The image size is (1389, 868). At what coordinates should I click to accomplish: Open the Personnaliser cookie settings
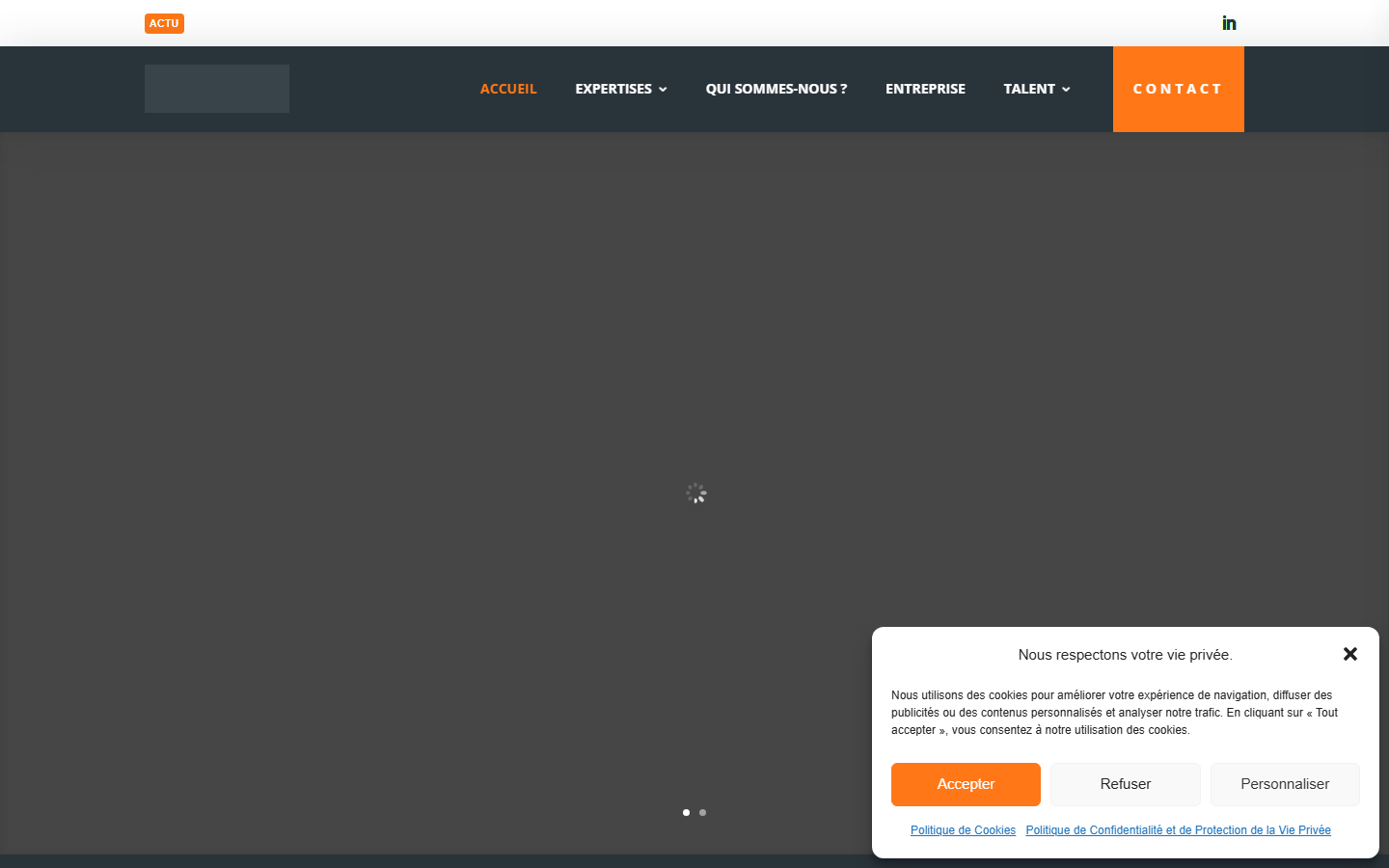1285,784
